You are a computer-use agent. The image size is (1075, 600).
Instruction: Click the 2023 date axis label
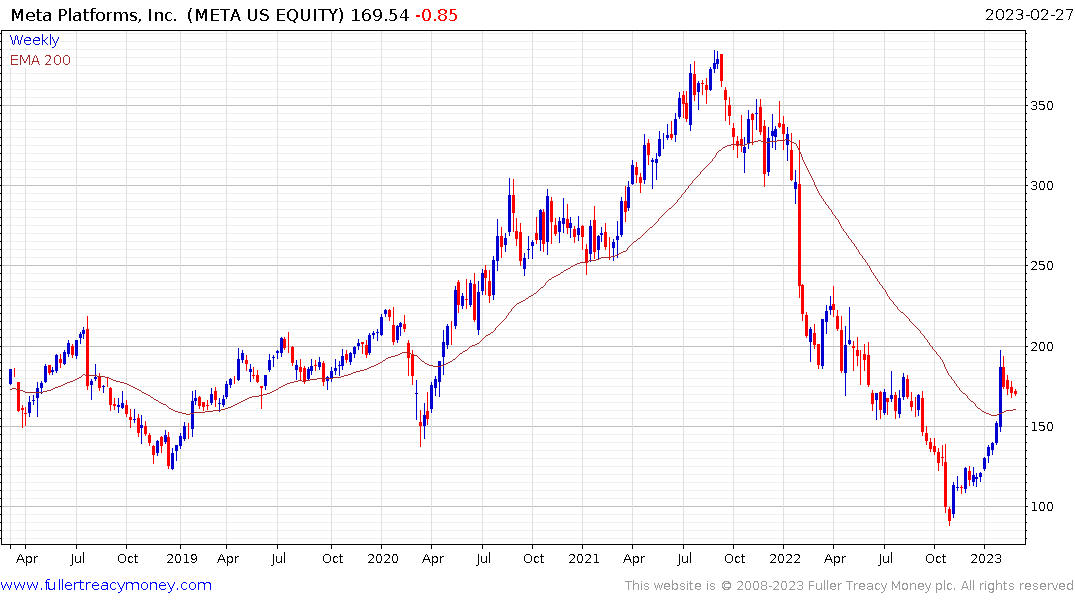pyautogui.click(x=985, y=558)
